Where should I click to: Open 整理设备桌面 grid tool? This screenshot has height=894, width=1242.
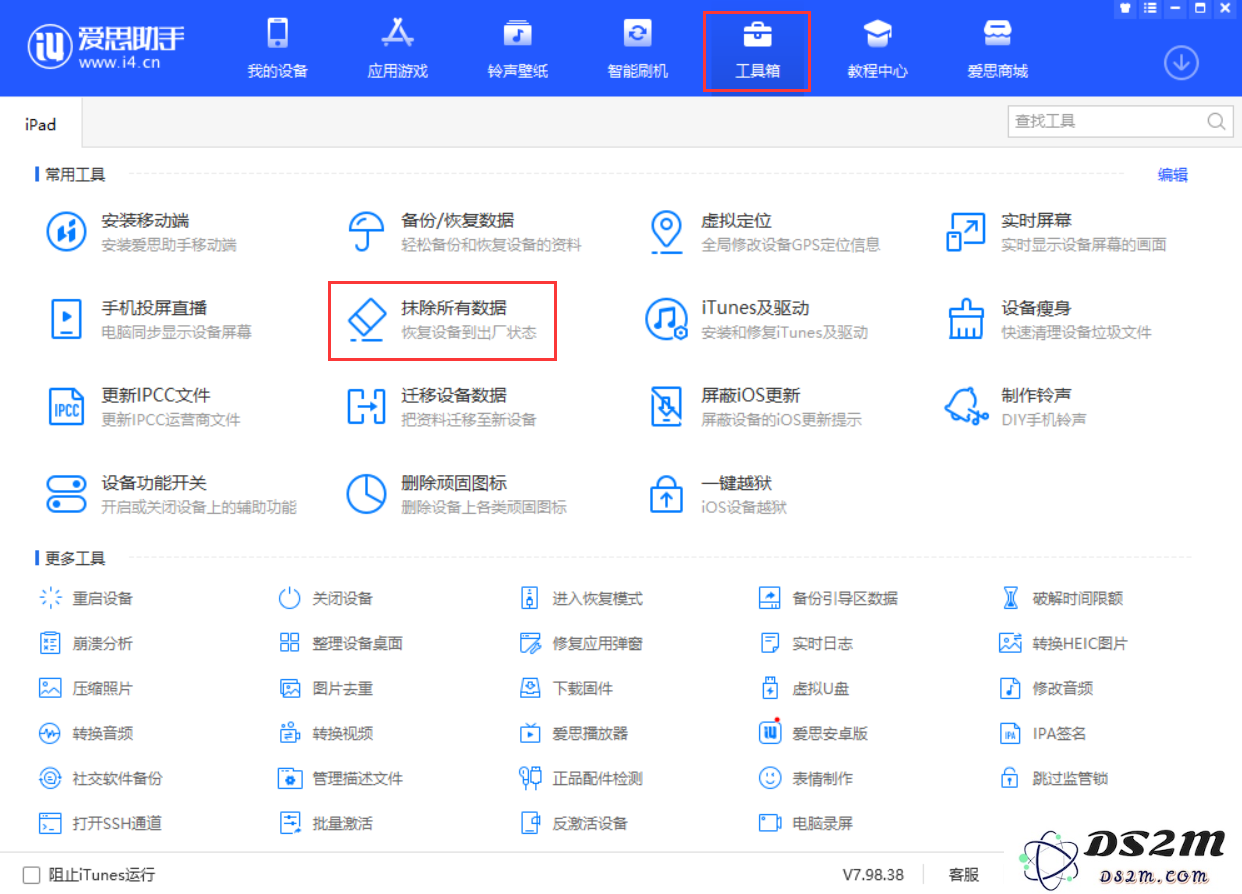click(x=341, y=643)
